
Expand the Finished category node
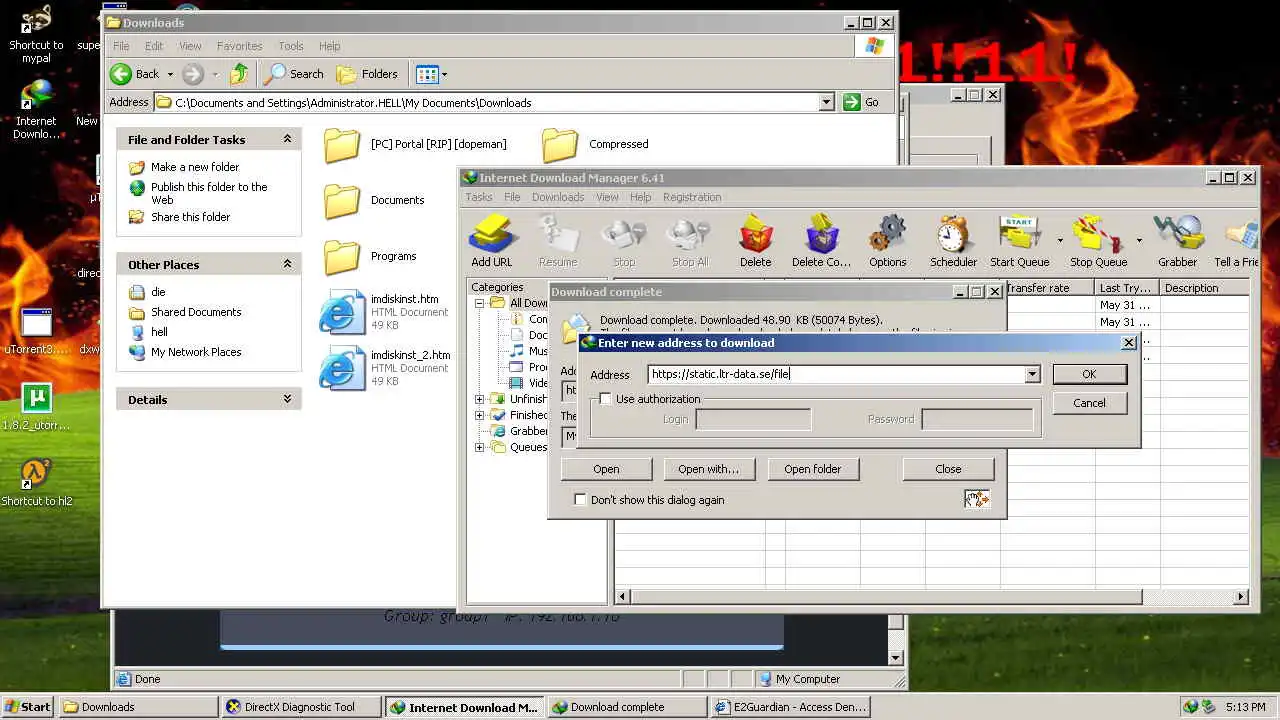tap(479, 415)
